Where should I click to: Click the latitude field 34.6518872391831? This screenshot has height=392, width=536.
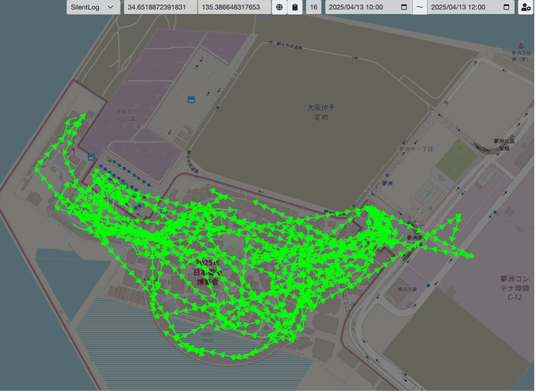click(x=160, y=7)
